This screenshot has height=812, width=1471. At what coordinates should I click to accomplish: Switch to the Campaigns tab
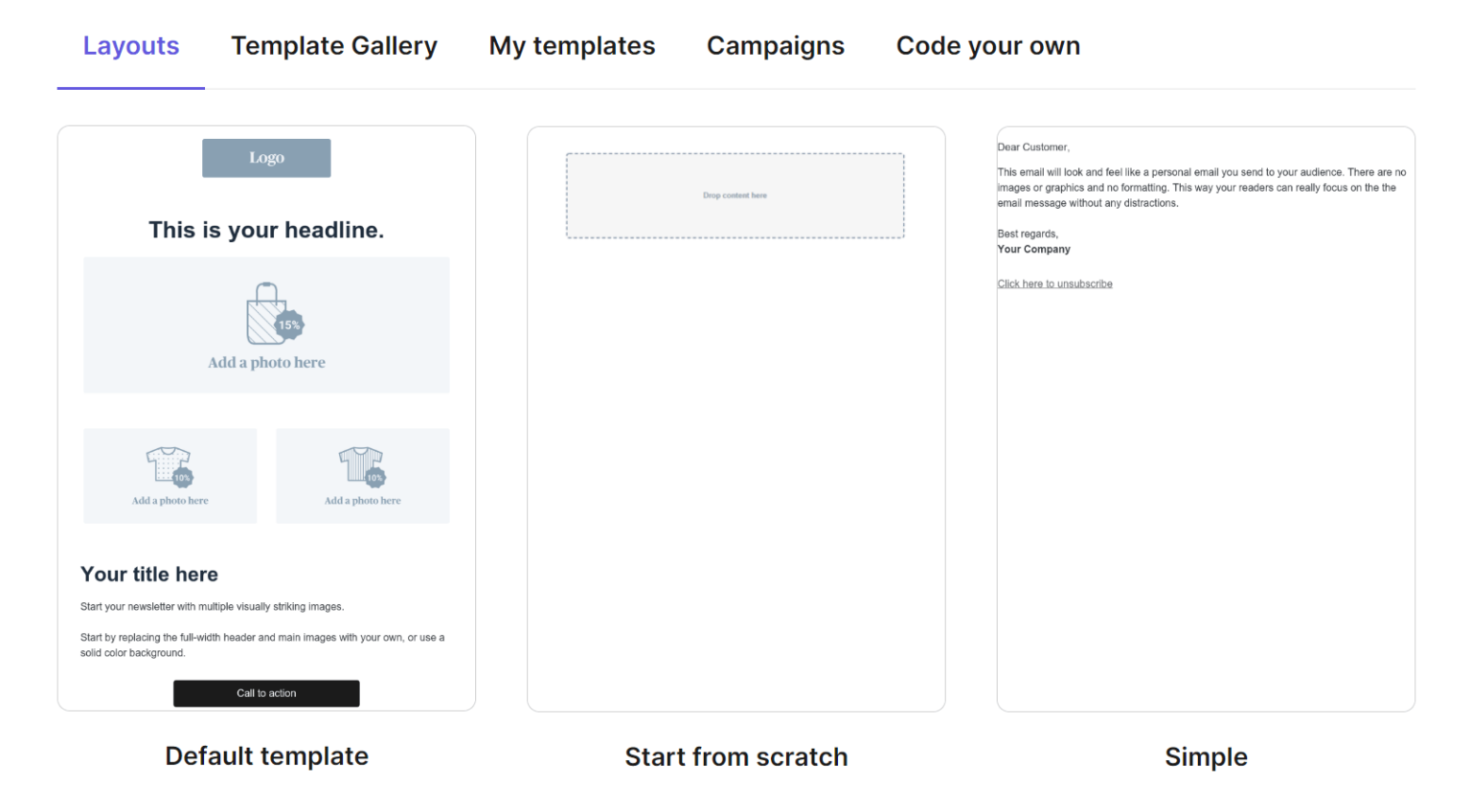click(x=775, y=45)
